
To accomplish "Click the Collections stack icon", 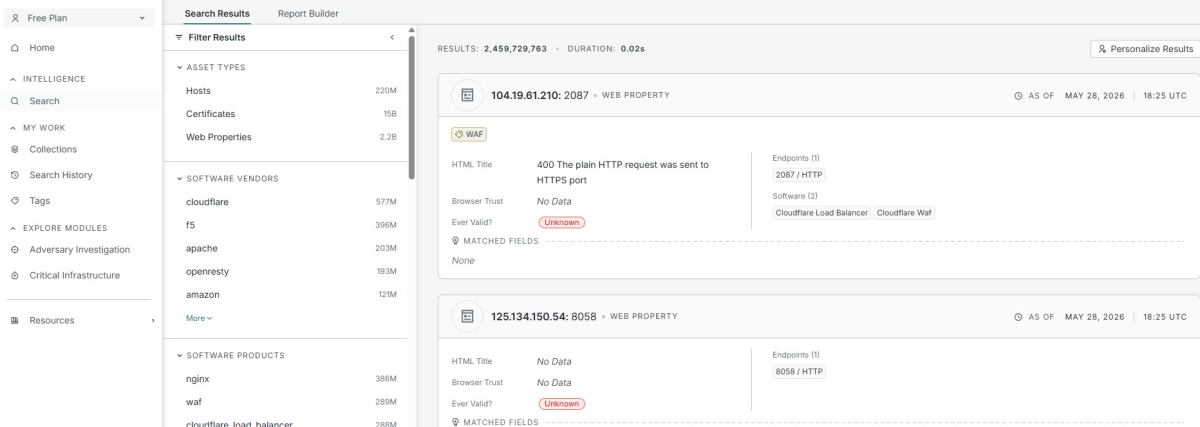I will tap(15, 149).
